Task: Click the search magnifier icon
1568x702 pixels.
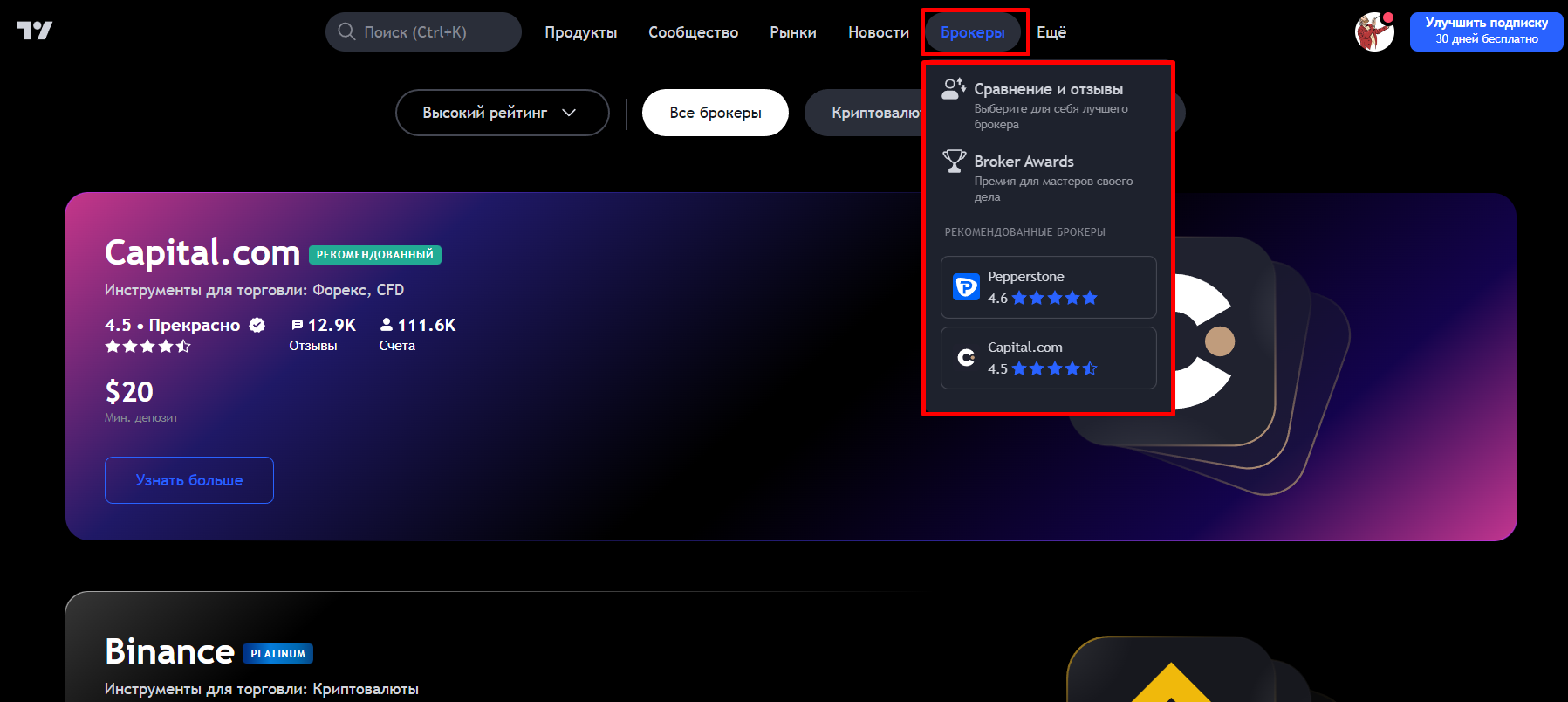Action: [x=346, y=31]
